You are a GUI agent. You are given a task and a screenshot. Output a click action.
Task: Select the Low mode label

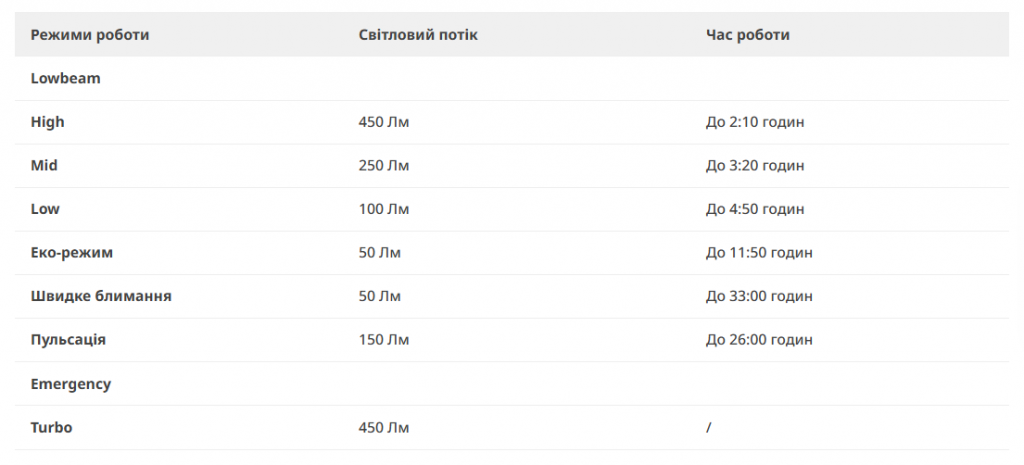tap(45, 209)
